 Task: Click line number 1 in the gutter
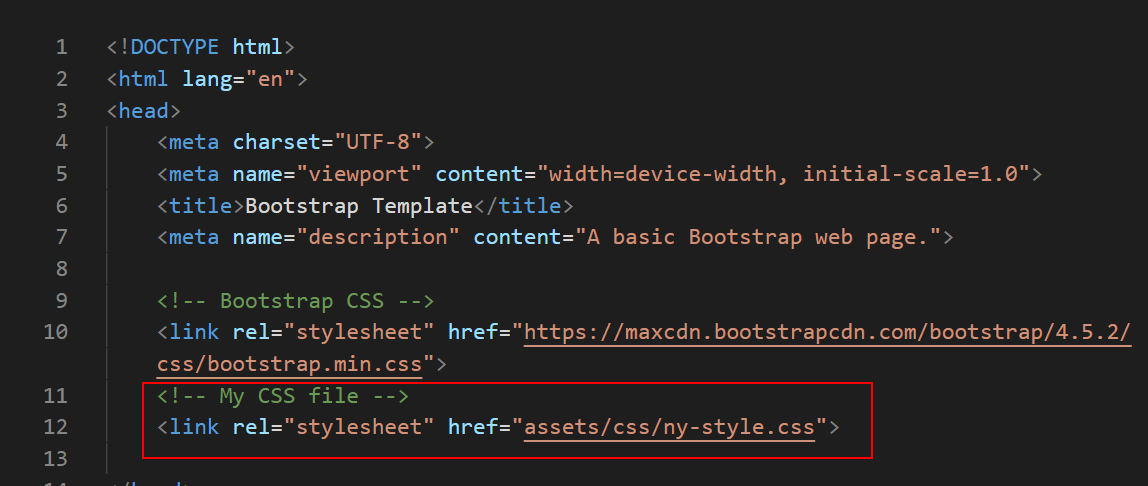coord(62,47)
